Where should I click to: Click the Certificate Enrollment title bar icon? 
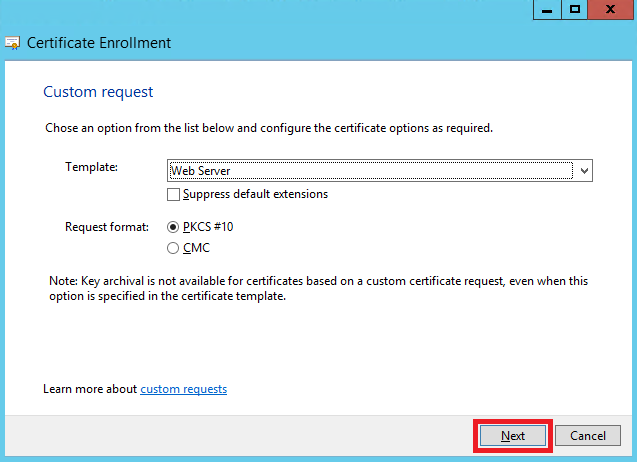12,43
